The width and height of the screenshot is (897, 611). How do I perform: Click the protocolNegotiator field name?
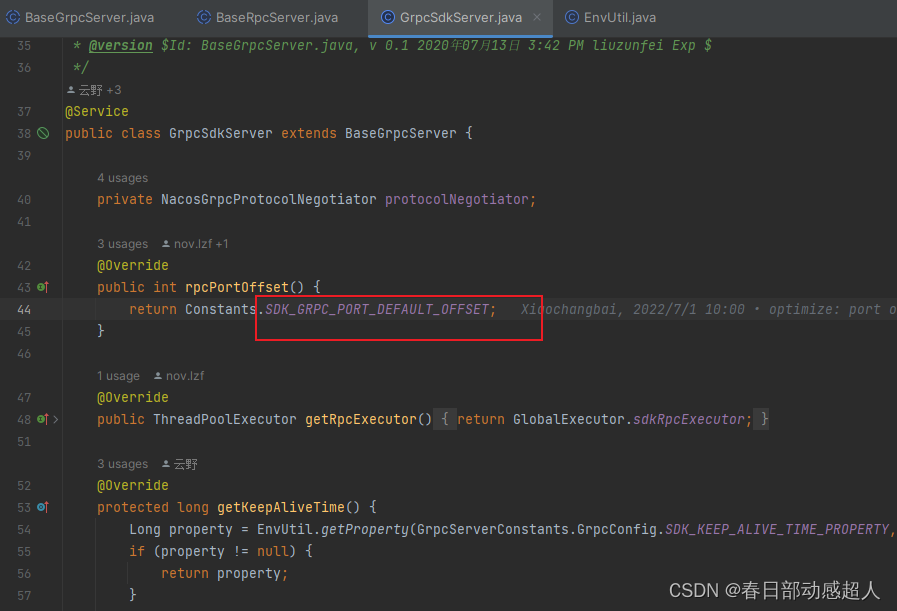pos(457,199)
